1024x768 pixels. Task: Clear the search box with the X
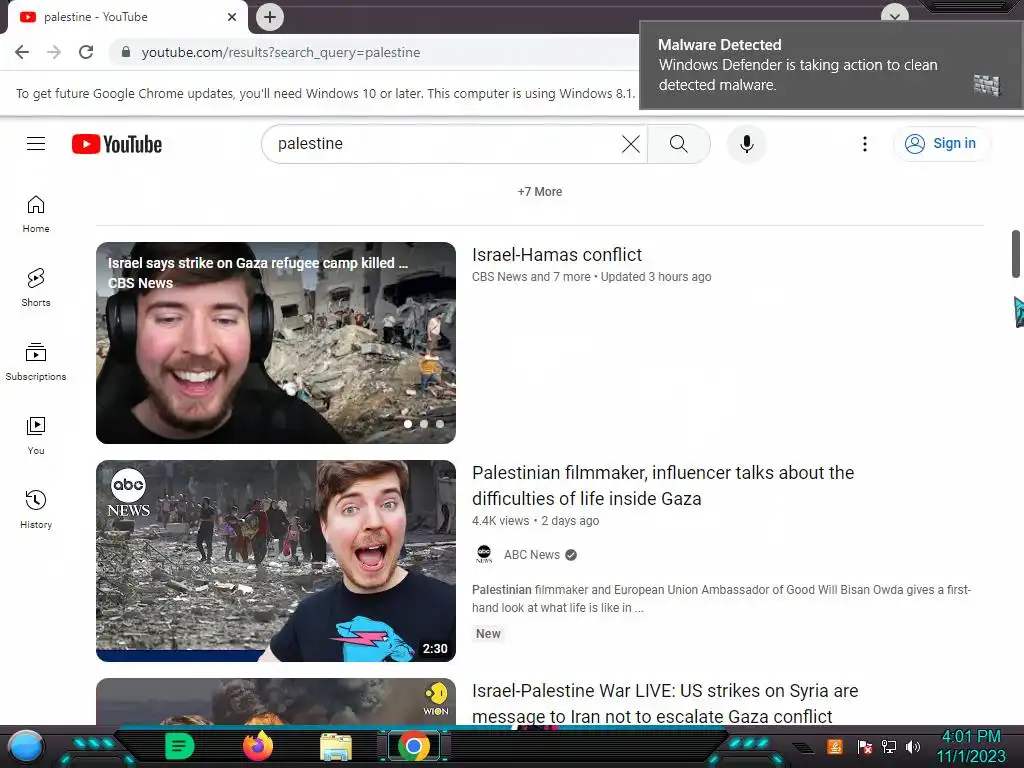(630, 144)
